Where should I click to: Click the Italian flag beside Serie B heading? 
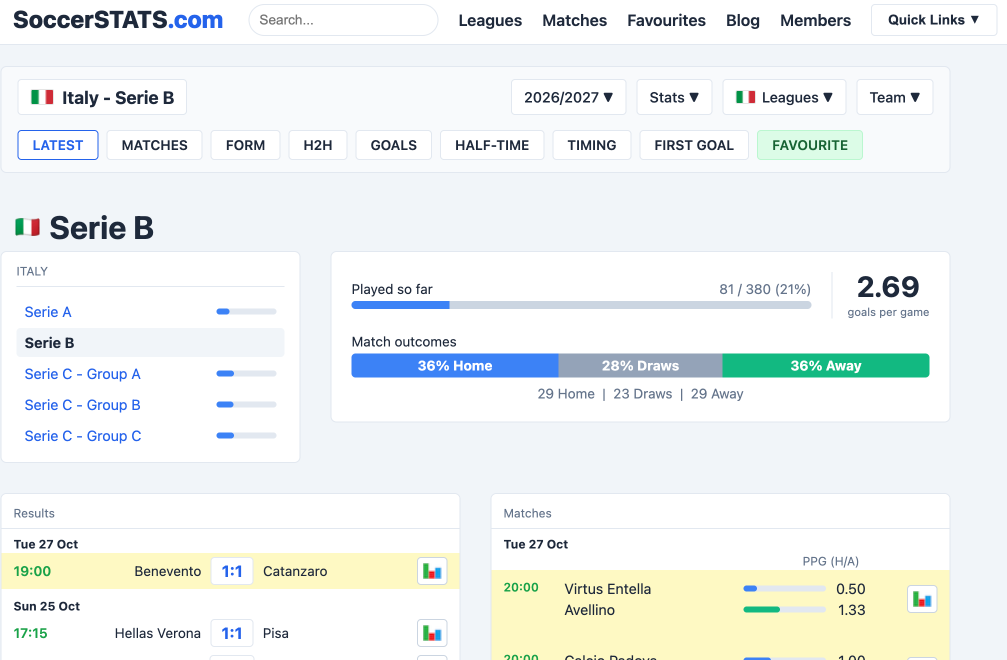coord(28,227)
